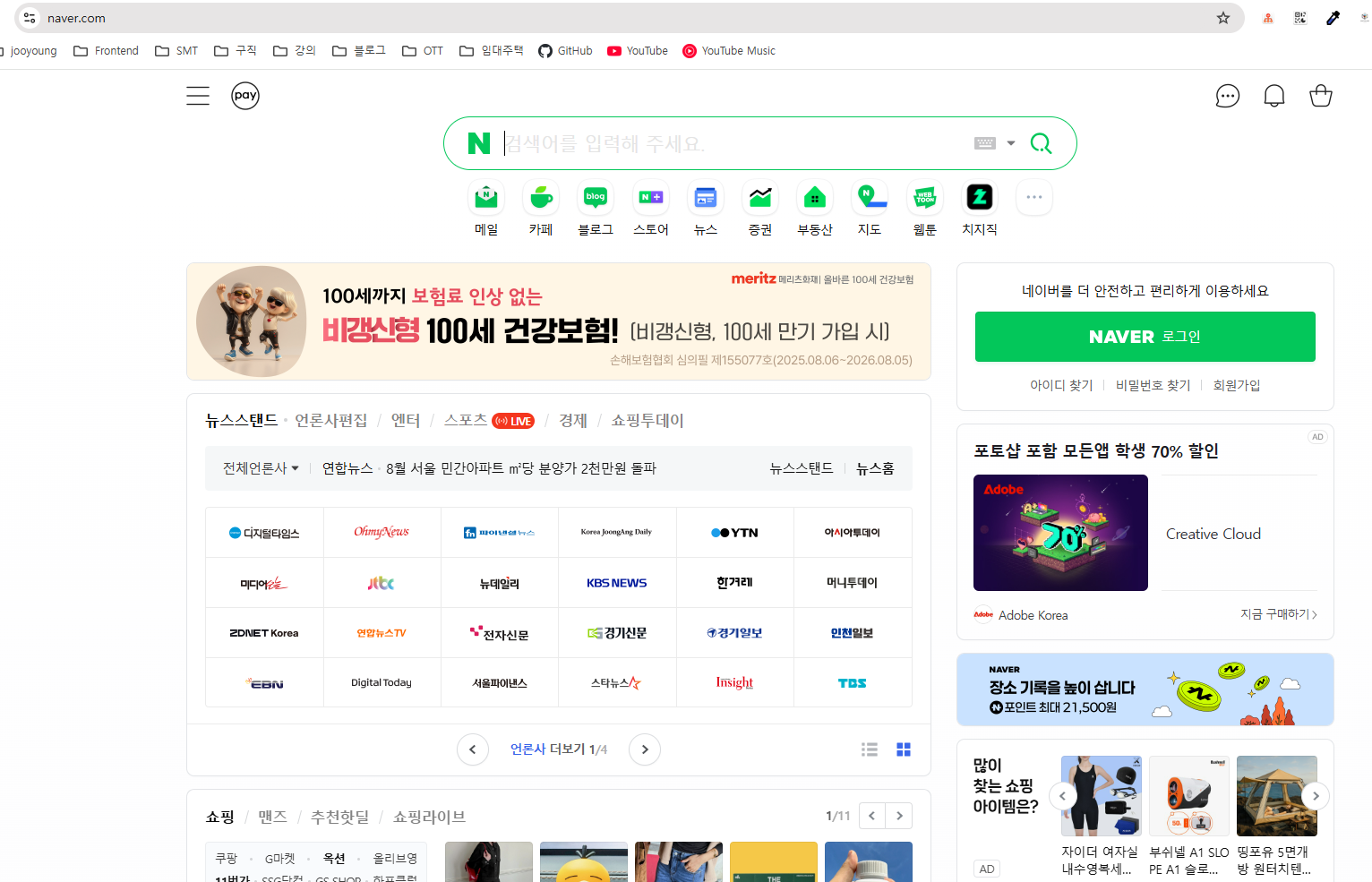Open shopping cart icon
Image resolution: width=1372 pixels, height=882 pixels.
(x=1321, y=96)
